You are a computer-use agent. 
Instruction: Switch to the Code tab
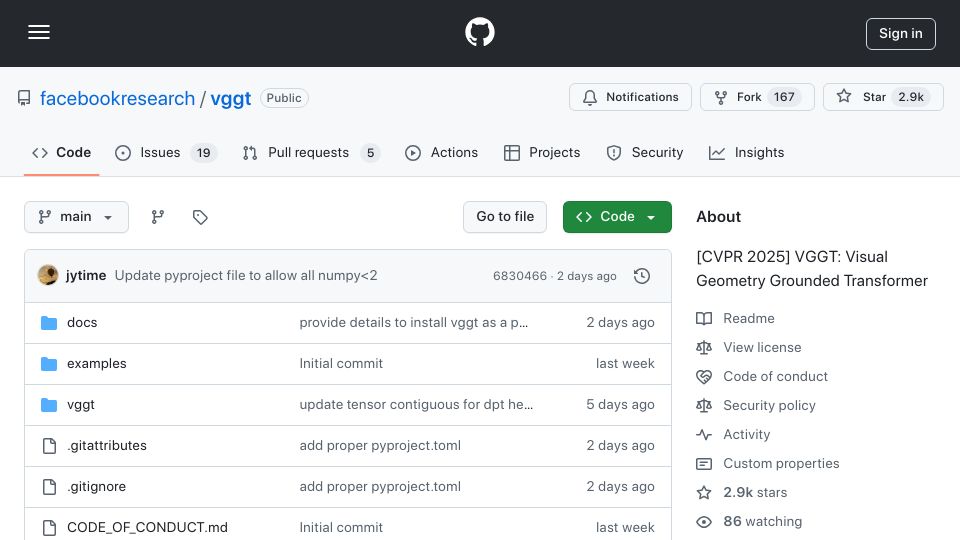(x=61, y=152)
